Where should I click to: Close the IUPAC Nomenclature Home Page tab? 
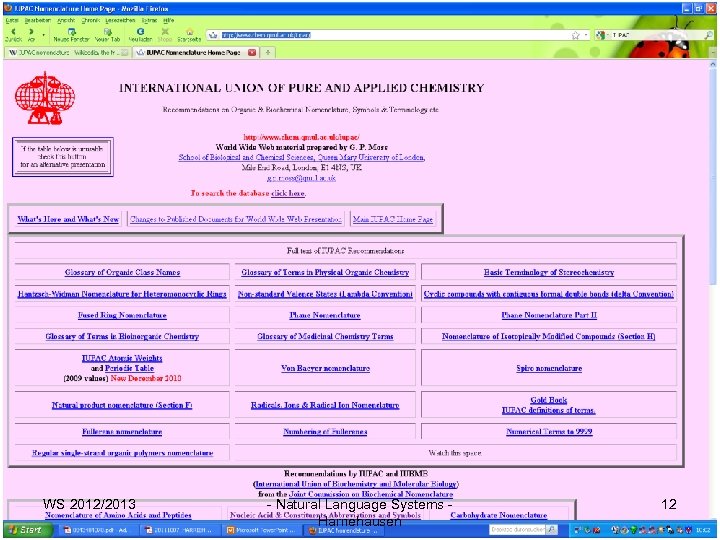click(x=252, y=52)
